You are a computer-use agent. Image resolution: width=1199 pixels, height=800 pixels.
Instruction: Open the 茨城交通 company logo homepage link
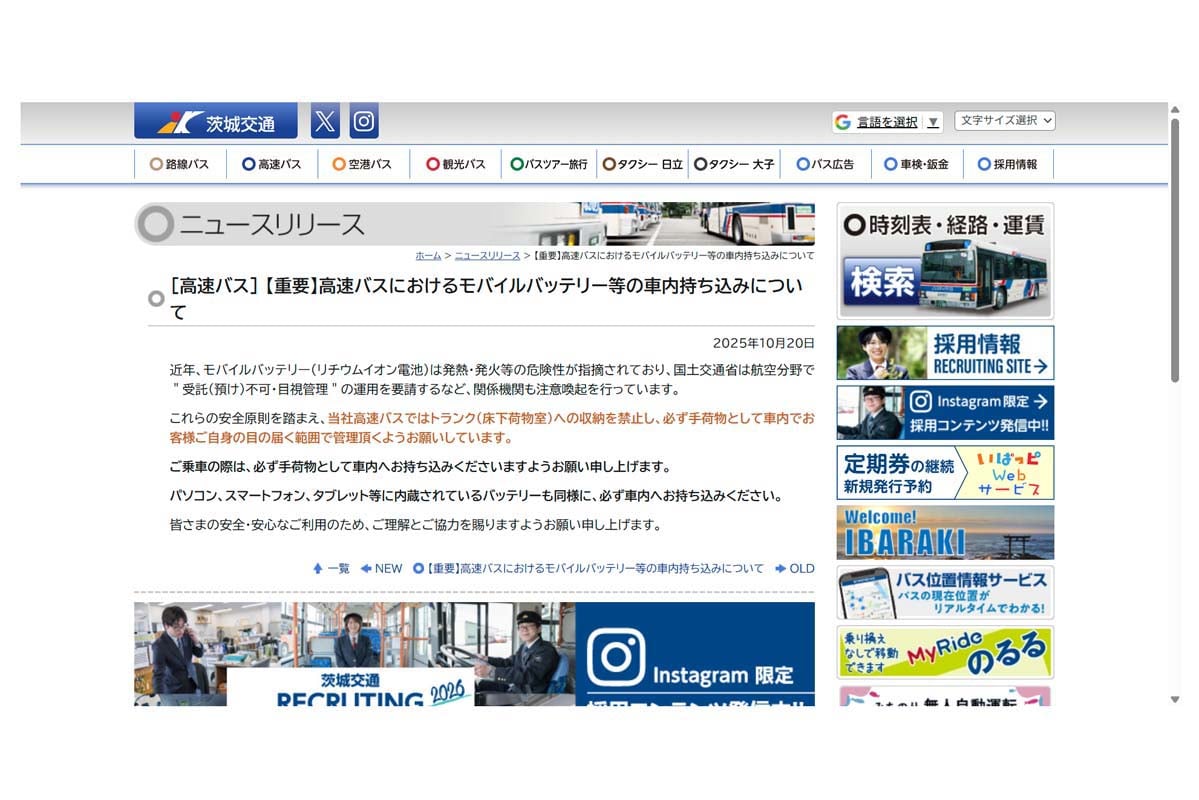(x=215, y=120)
